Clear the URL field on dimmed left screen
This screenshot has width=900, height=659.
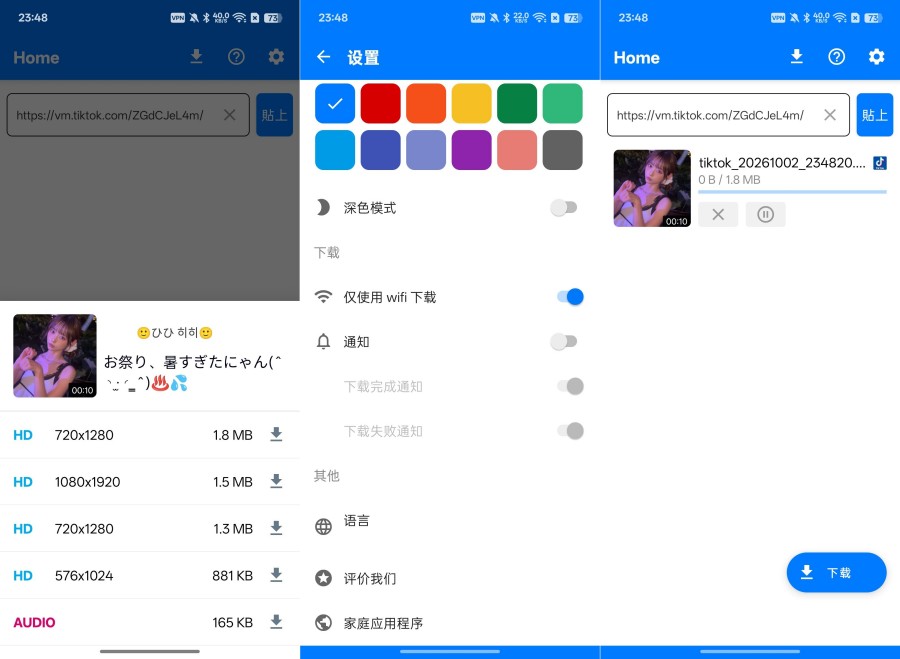(x=230, y=115)
